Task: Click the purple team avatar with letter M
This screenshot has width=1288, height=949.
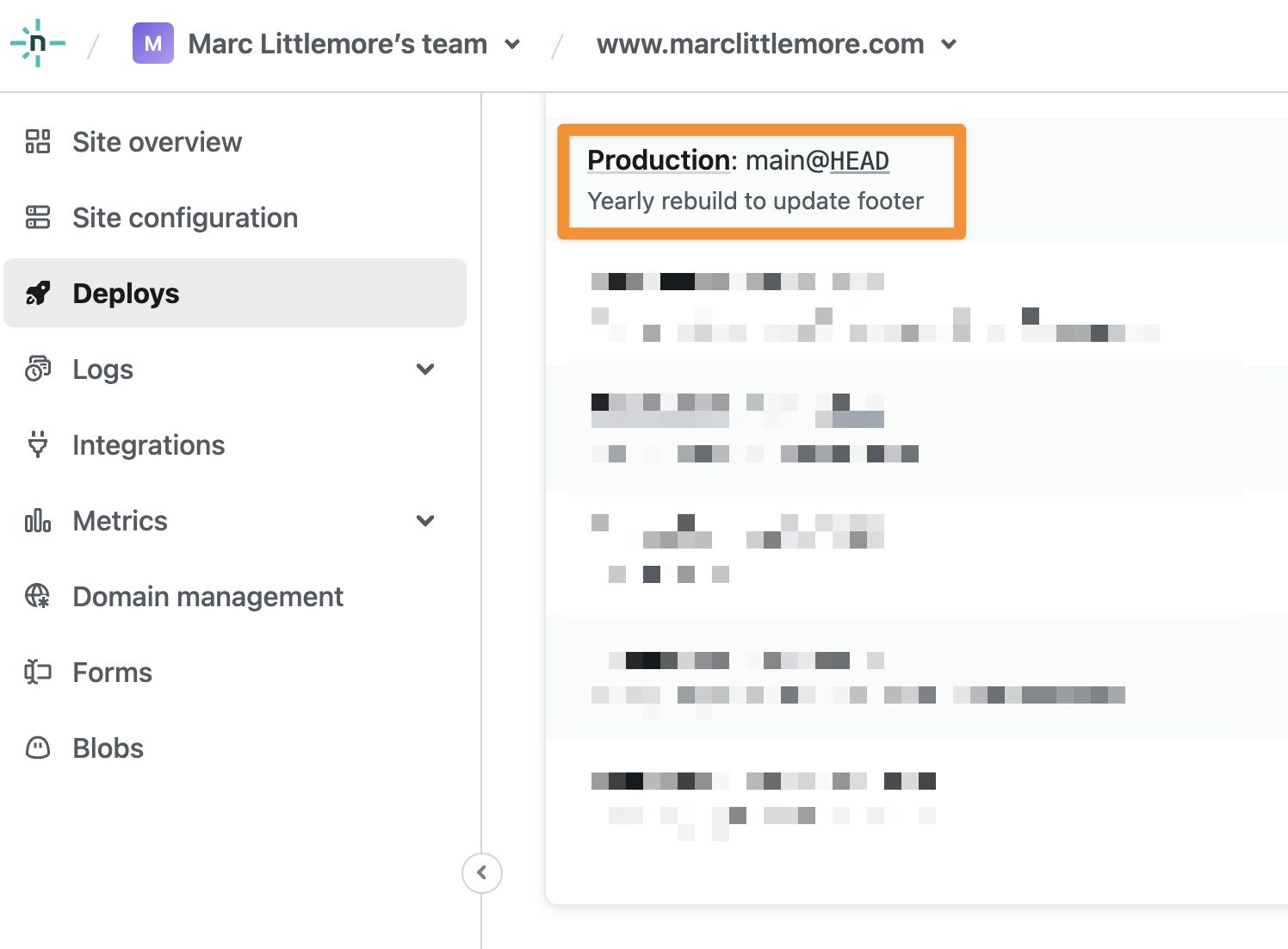Action: point(152,44)
